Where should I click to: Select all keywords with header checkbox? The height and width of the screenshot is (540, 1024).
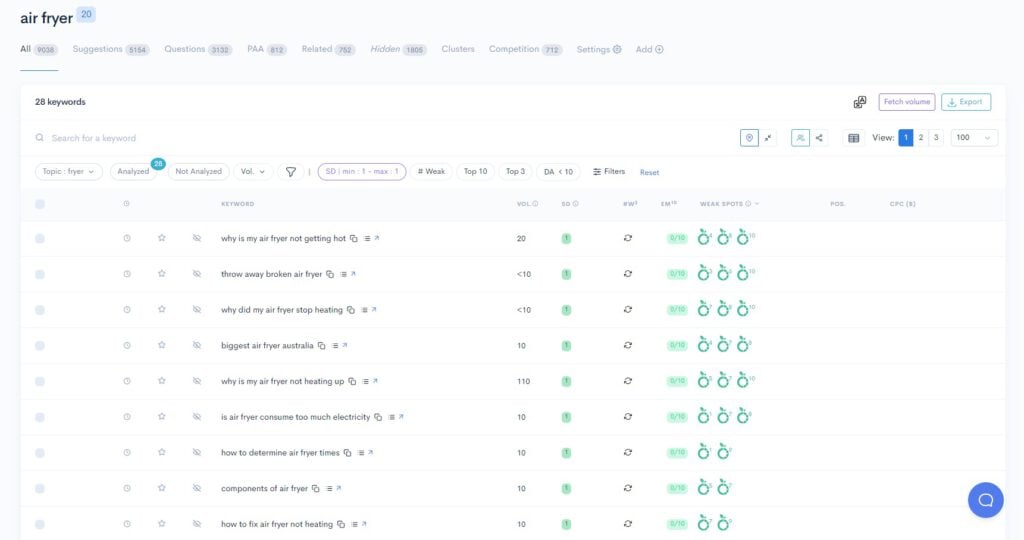40,204
